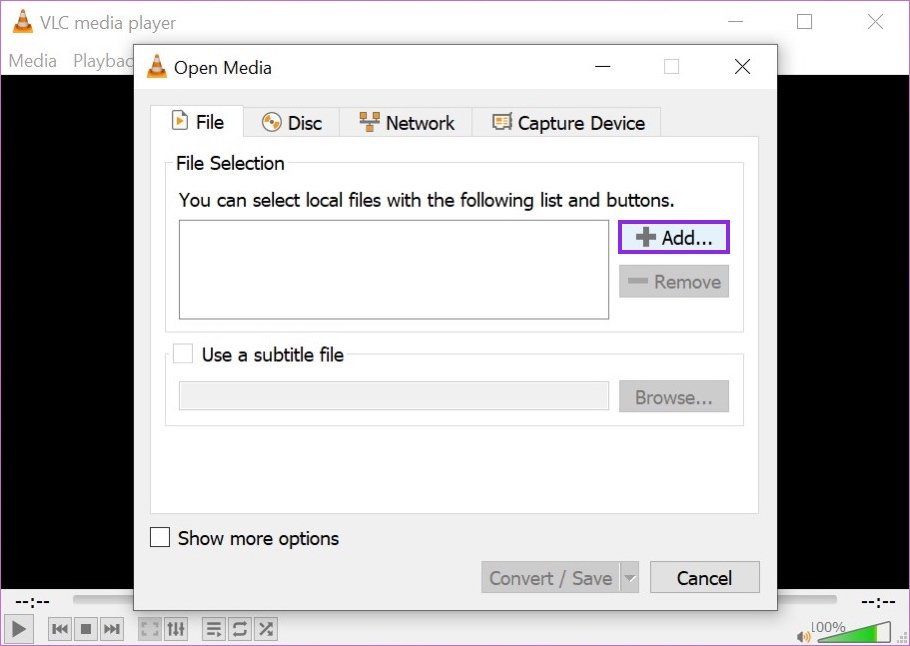Open extended settings equalizer icon

point(176,629)
